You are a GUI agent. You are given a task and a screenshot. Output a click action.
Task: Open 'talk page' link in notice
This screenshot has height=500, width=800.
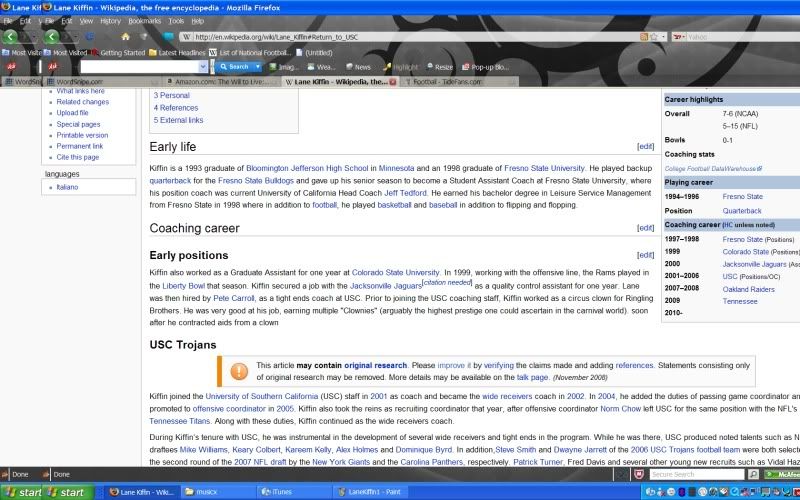point(532,378)
